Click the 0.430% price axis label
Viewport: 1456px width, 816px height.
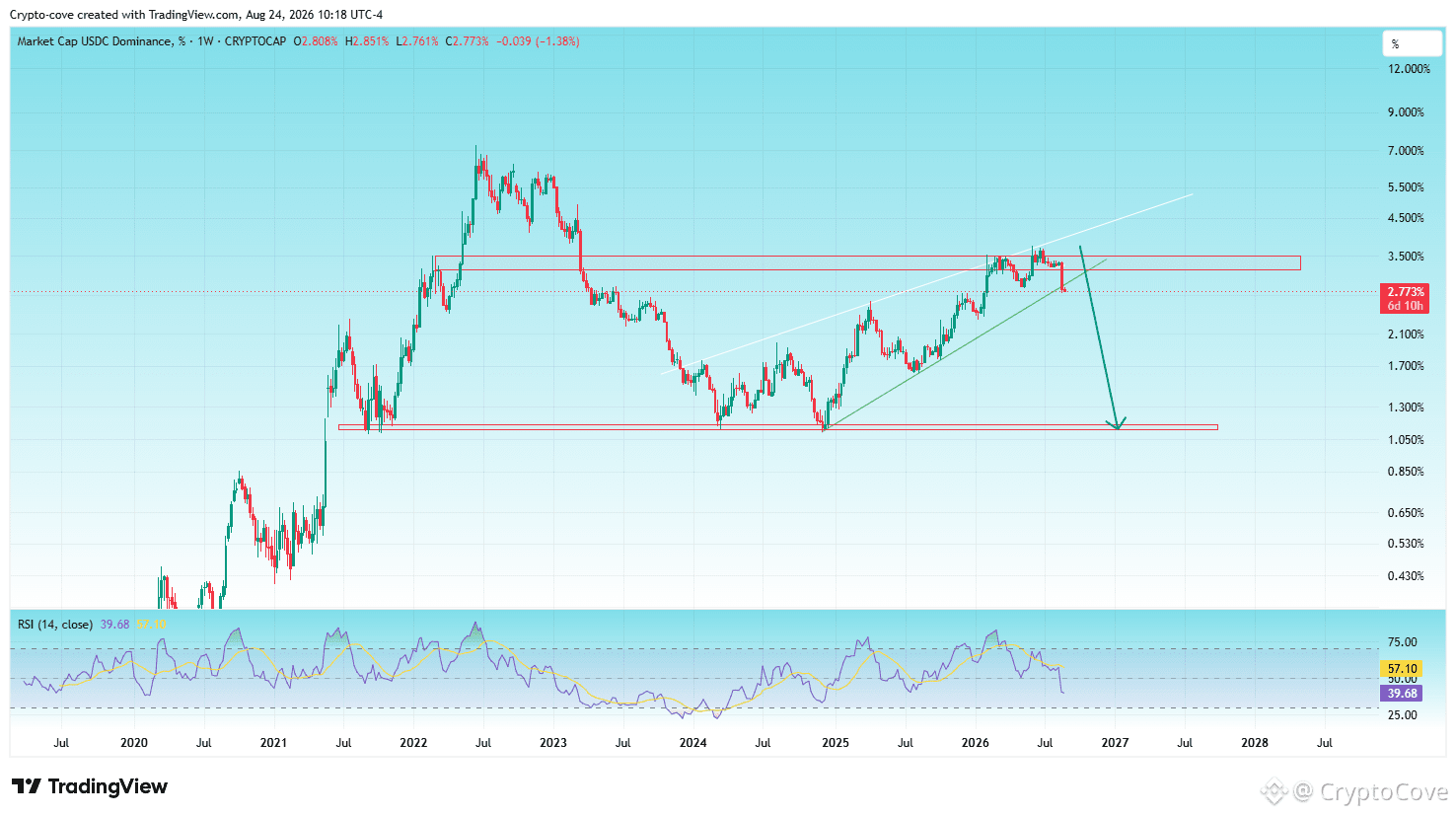1406,576
